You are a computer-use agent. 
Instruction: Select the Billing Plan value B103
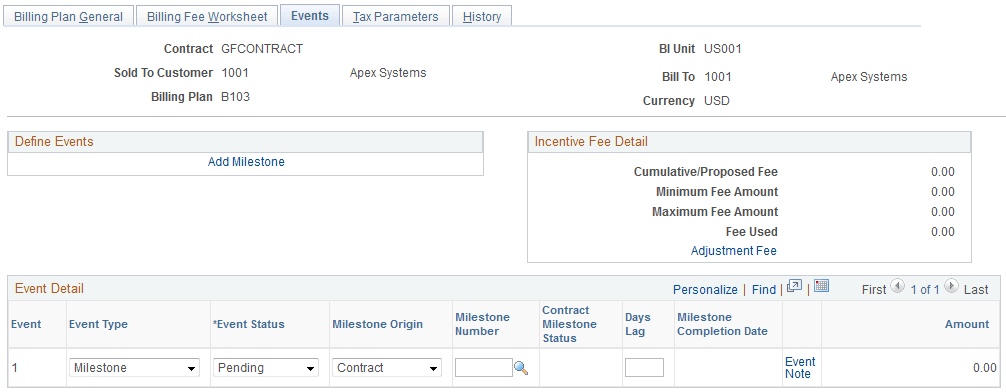[x=235, y=98]
